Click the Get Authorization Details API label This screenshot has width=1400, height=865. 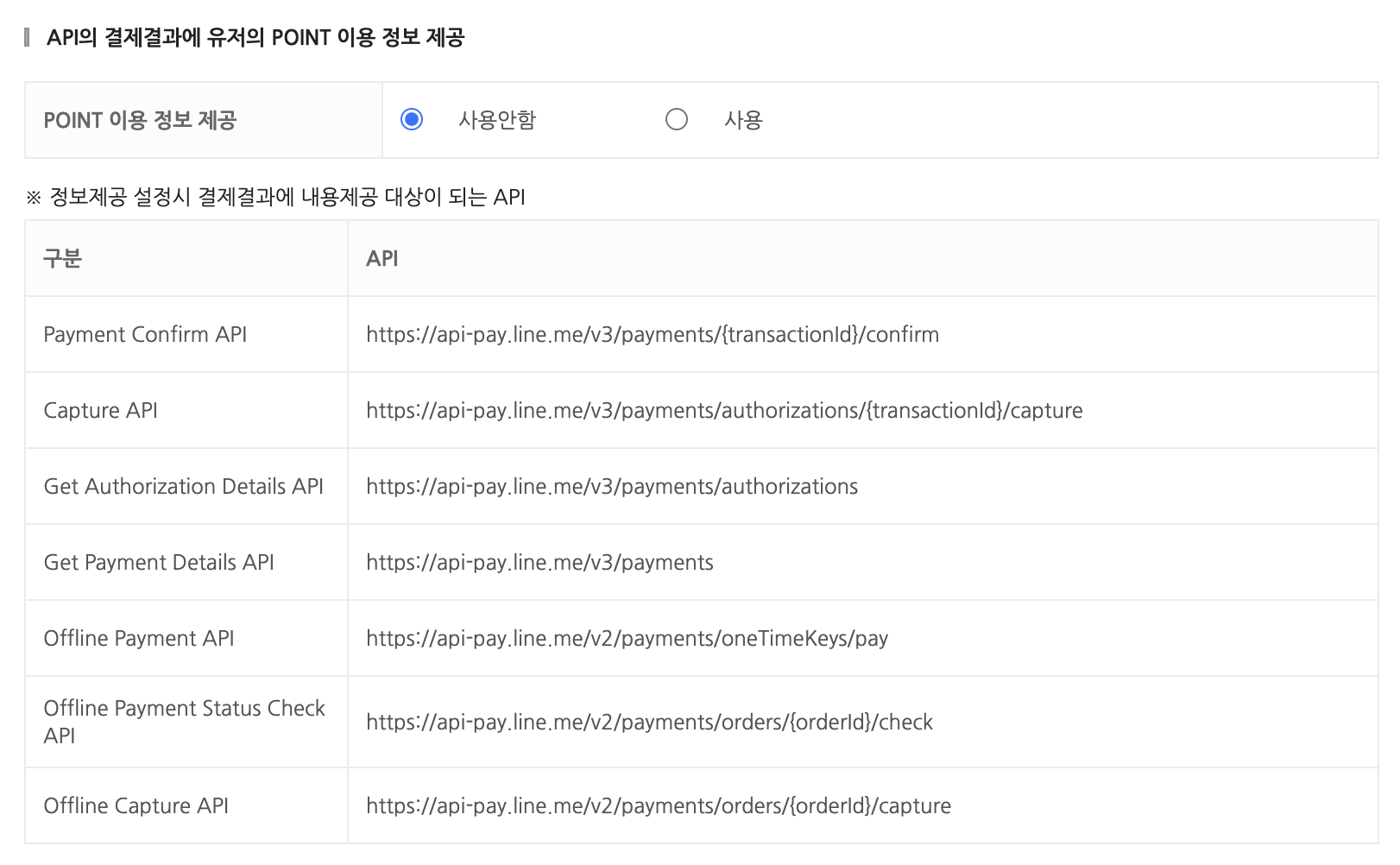184,487
